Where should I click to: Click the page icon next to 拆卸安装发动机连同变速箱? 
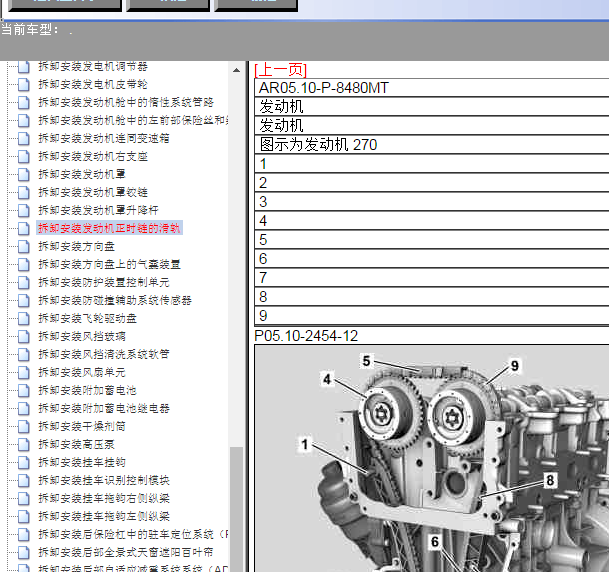click(x=24, y=138)
